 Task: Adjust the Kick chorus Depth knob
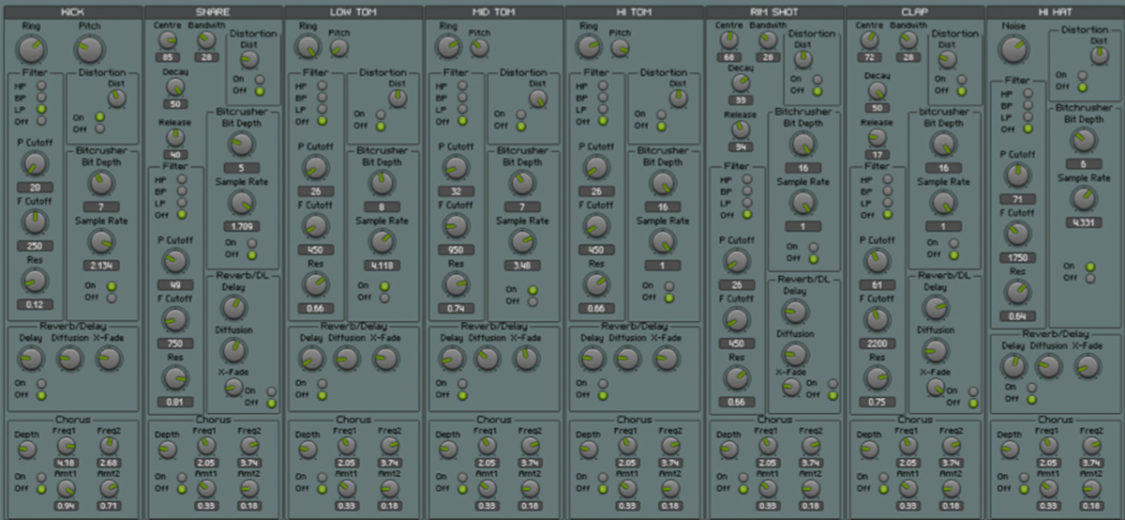point(27,450)
